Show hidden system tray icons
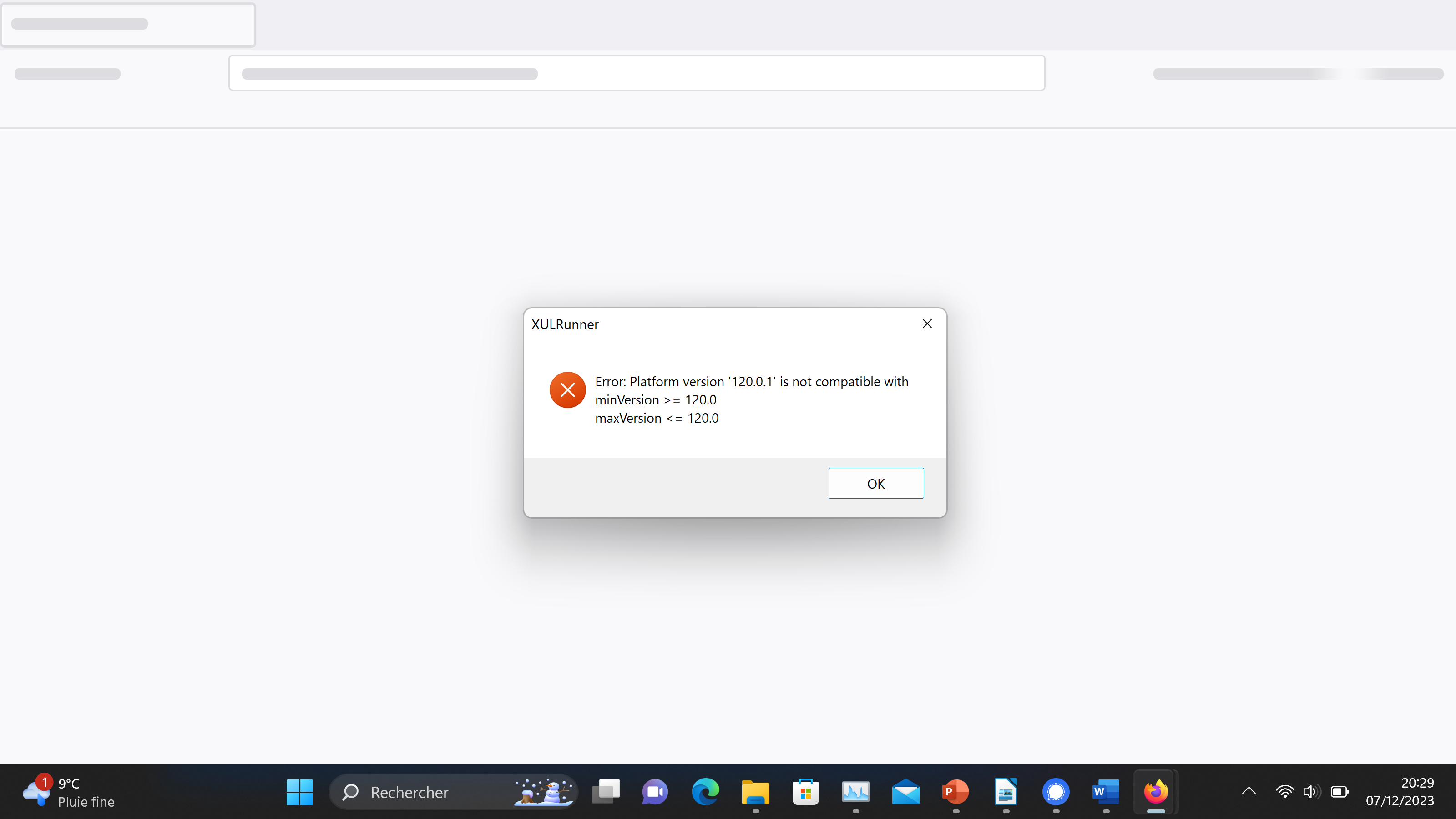 (1249, 792)
